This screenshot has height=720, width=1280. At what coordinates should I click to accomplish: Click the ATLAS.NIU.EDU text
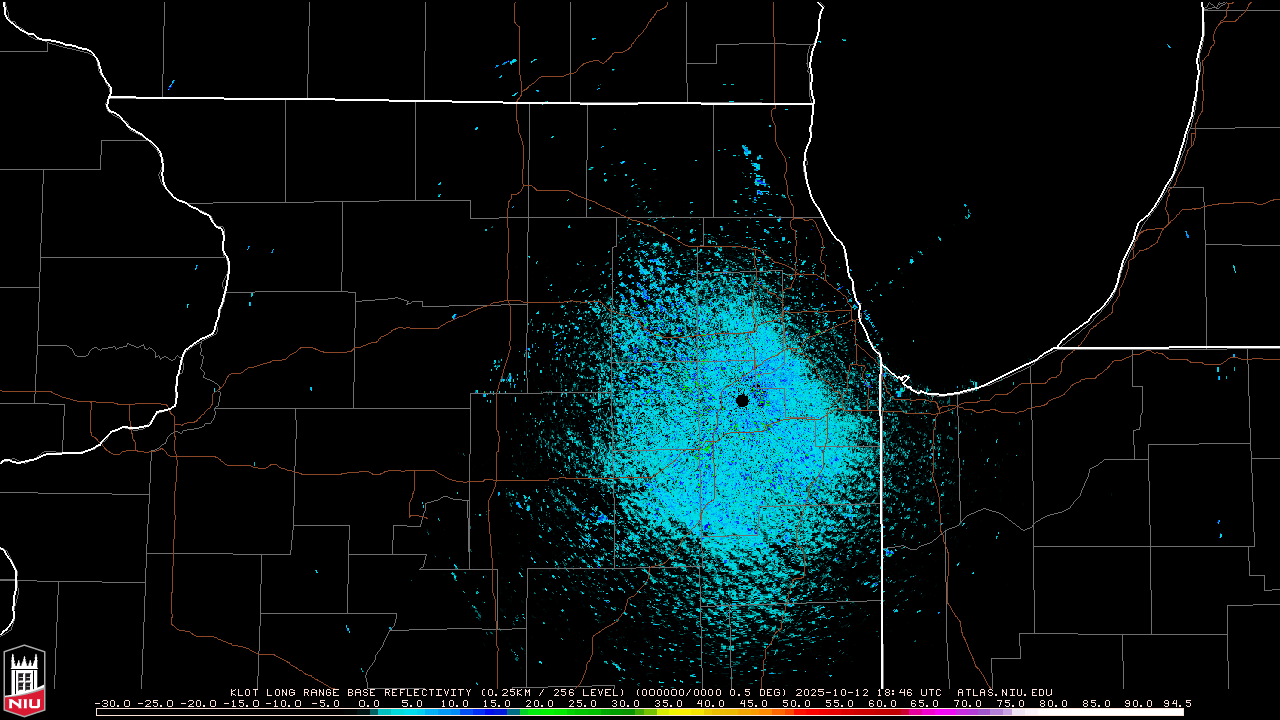(1004, 692)
